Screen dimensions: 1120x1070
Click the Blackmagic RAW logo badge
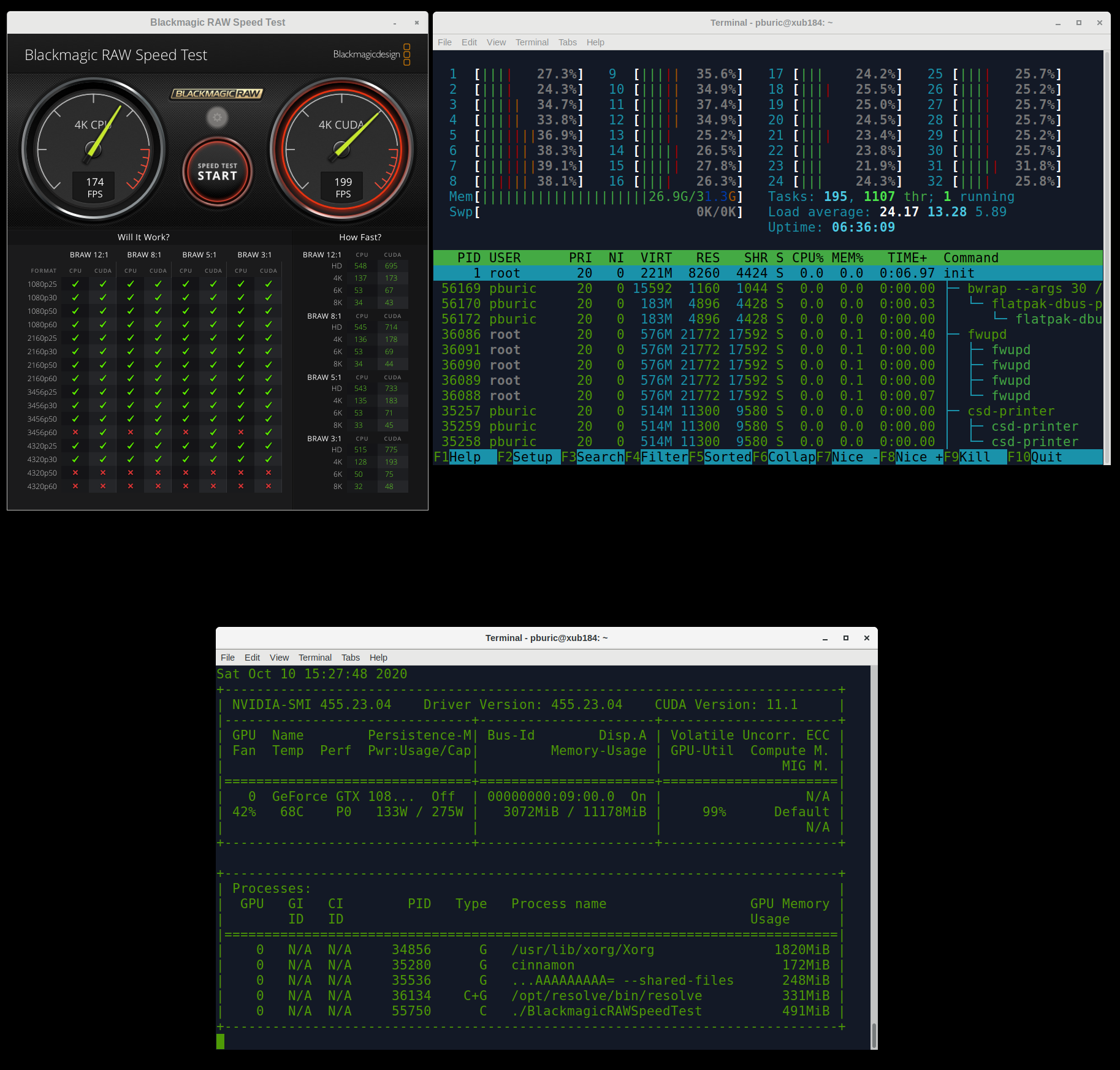(x=217, y=93)
